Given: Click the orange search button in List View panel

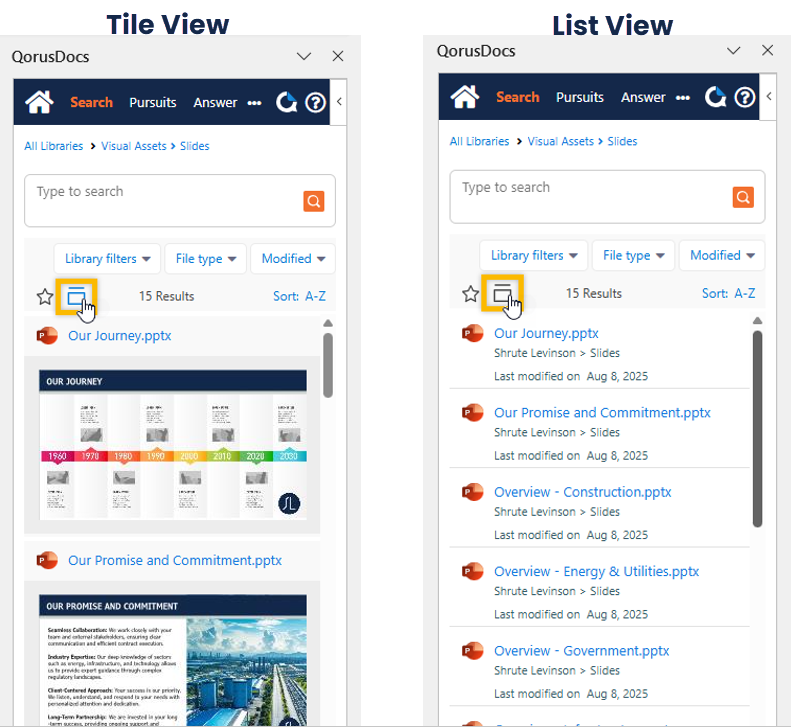Looking at the screenshot, I should [742, 197].
